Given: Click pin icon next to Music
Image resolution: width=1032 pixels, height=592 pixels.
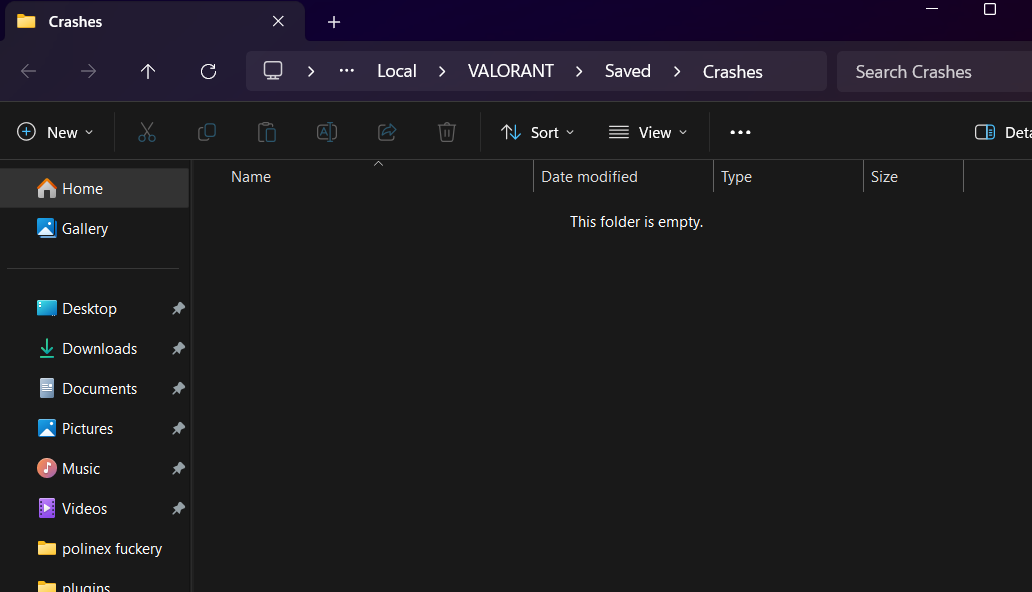Looking at the screenshot, I should pyautogui.click(x=178, y=469).
